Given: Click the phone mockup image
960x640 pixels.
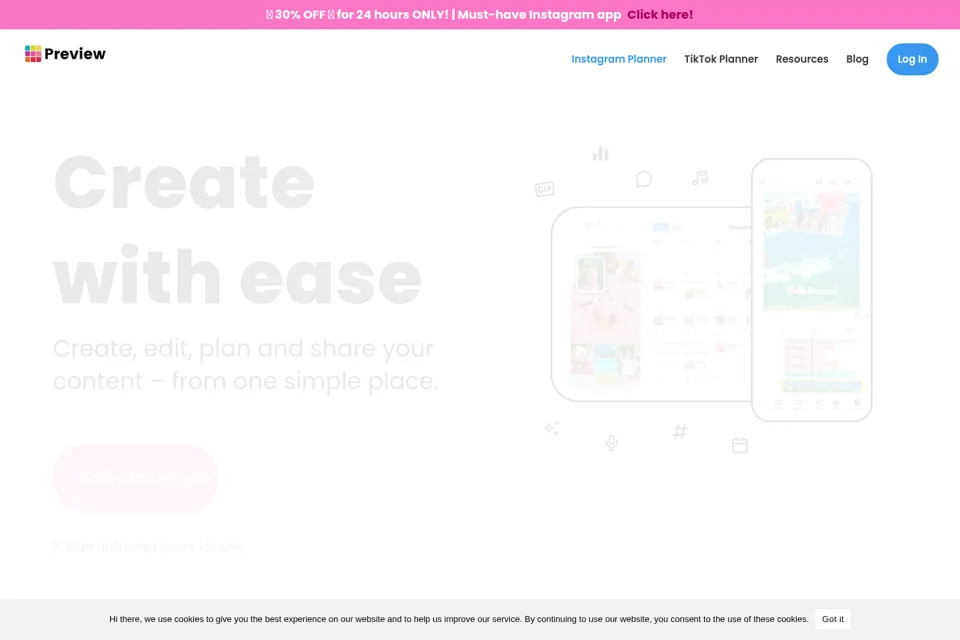Looking at the screenshot, I should (811, 290).
